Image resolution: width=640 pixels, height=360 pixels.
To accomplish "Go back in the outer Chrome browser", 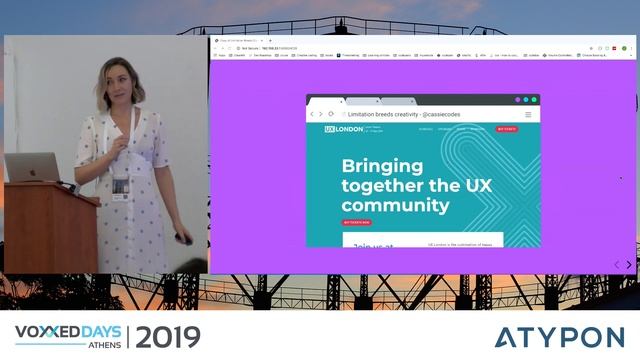I will pos(216,48).
